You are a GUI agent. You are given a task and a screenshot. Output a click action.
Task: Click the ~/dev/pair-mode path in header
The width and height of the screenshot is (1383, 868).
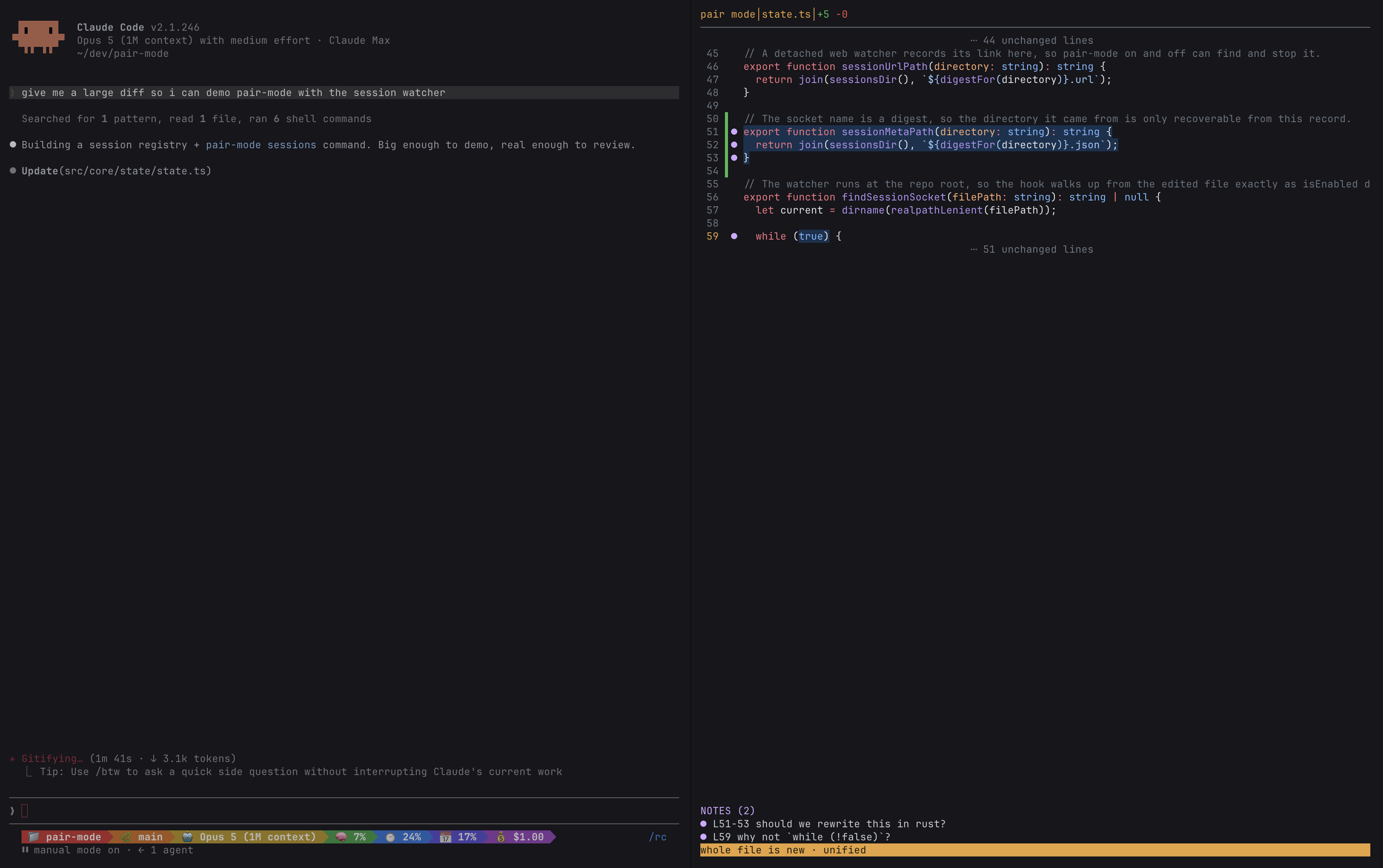coord(122,53)
